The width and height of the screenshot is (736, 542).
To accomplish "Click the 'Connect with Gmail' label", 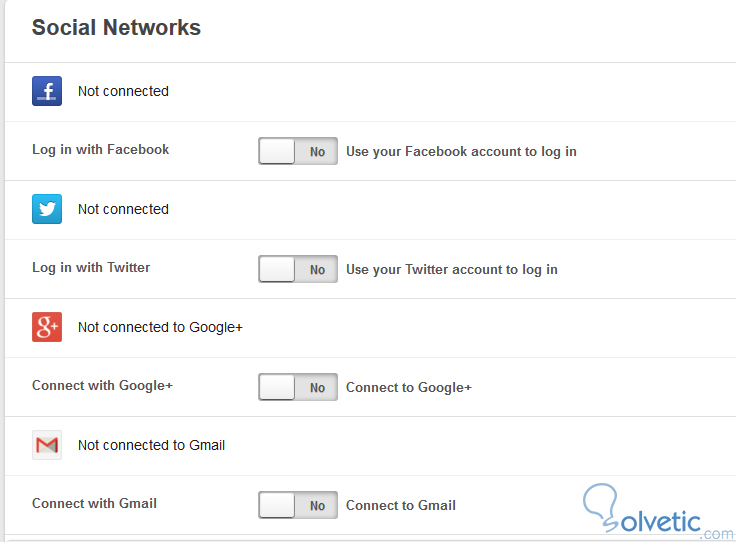I will 94,504.
